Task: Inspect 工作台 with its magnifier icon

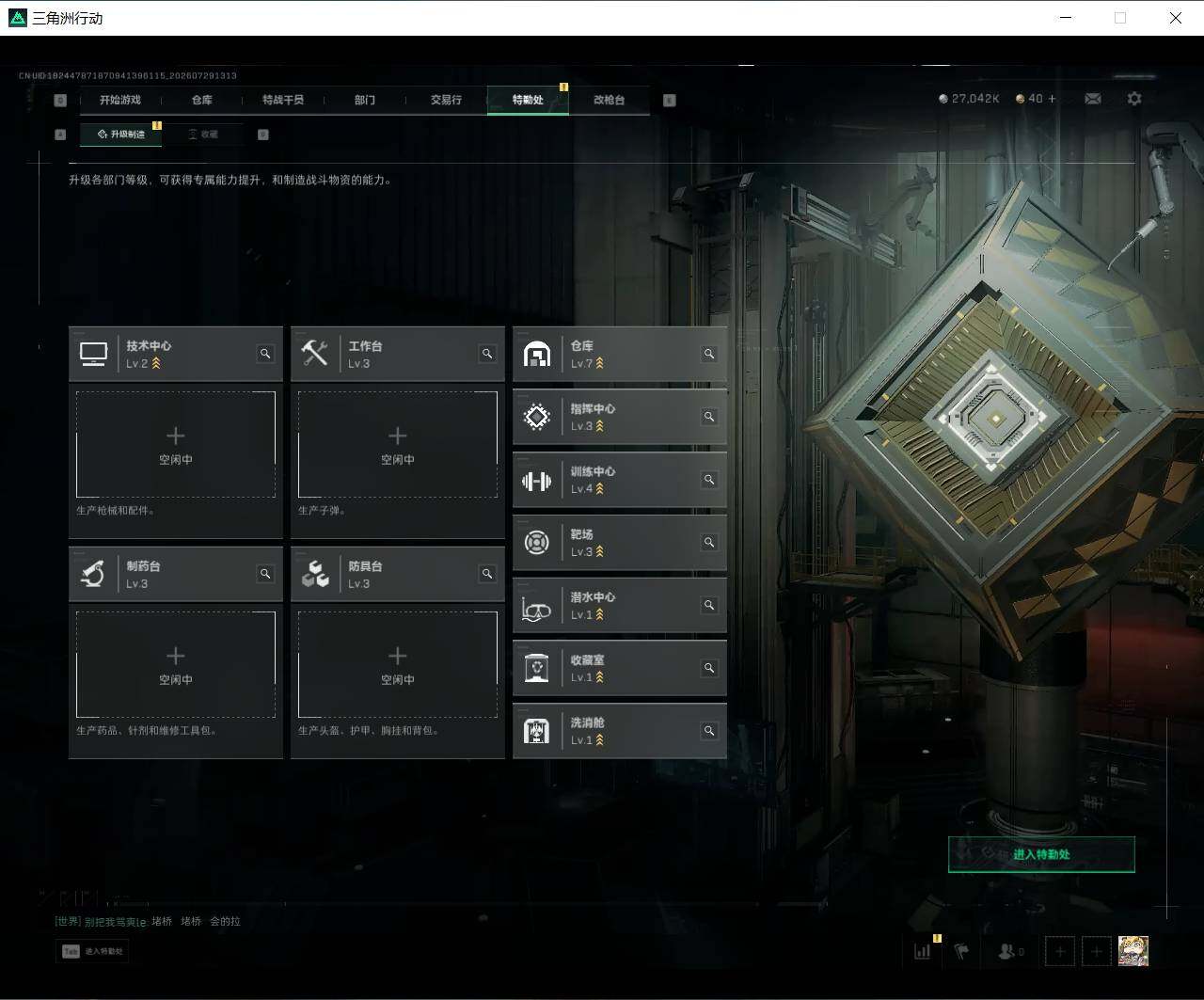Action: [487, 354]
